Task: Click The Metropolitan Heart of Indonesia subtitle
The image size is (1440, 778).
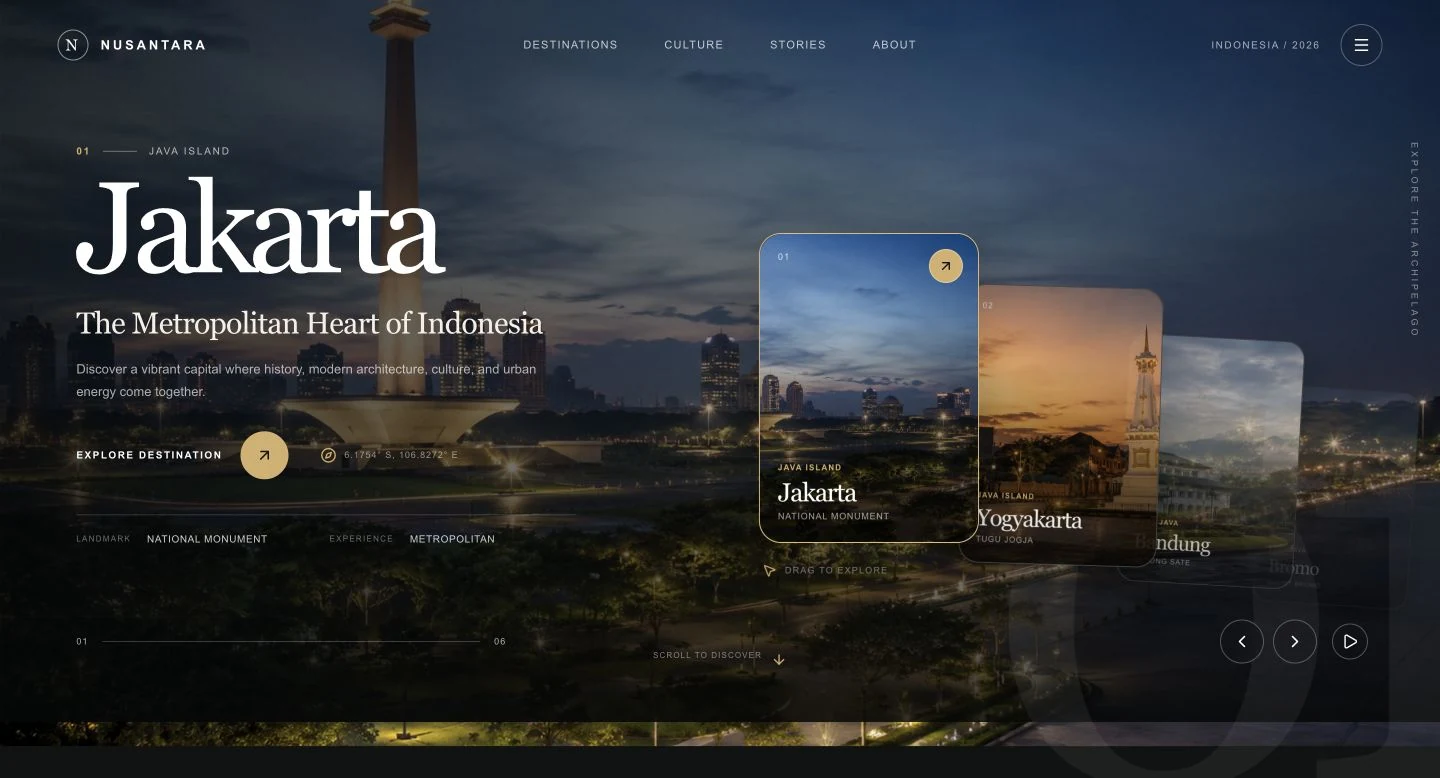Action: [x=310, y=324]
